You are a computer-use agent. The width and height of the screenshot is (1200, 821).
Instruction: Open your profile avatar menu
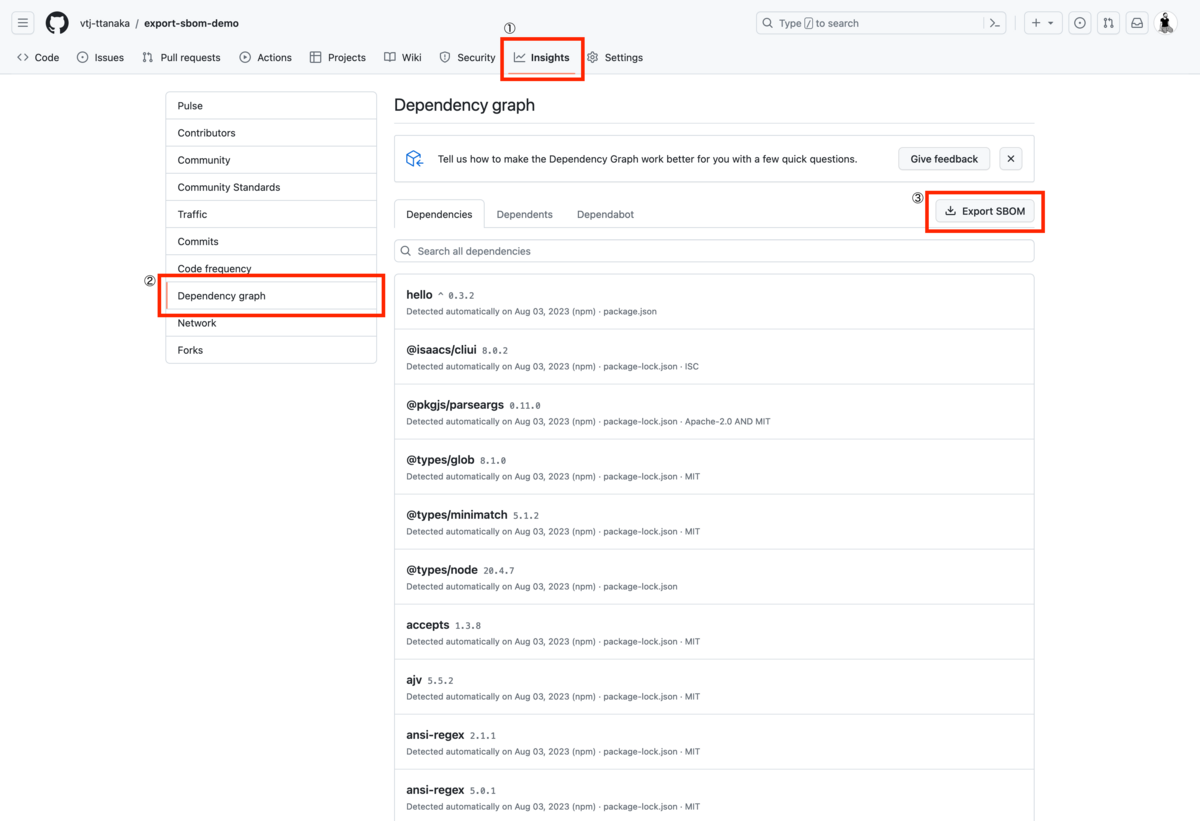(x=1166, y=23)
